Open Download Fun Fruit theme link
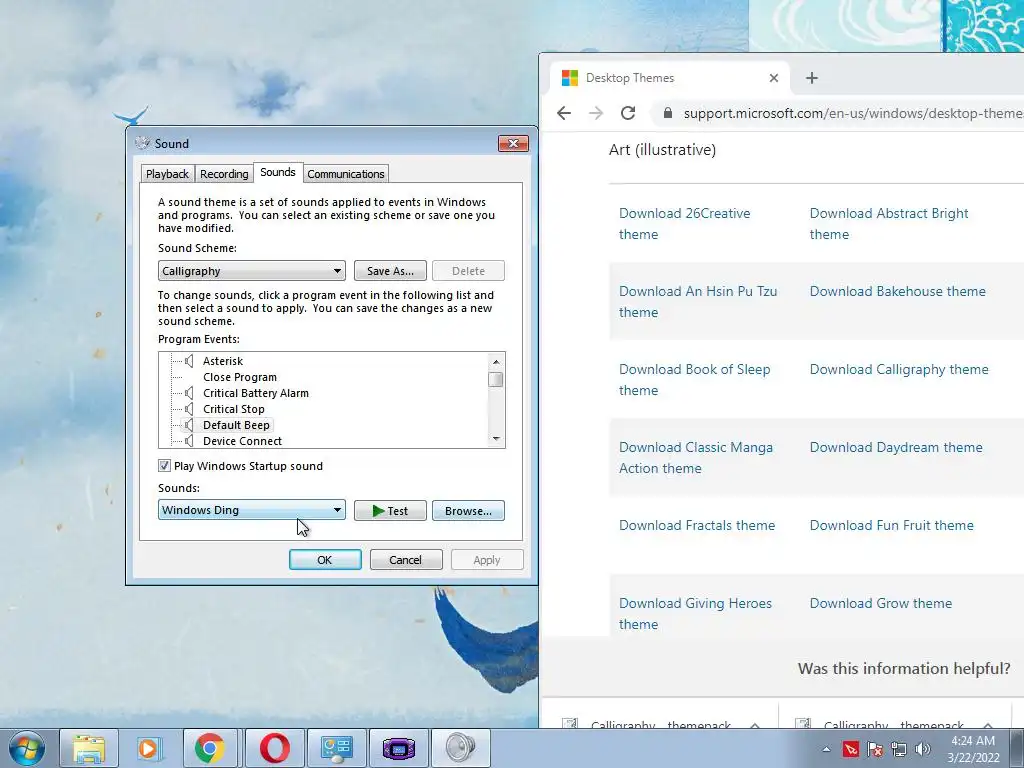 point(891,525)
